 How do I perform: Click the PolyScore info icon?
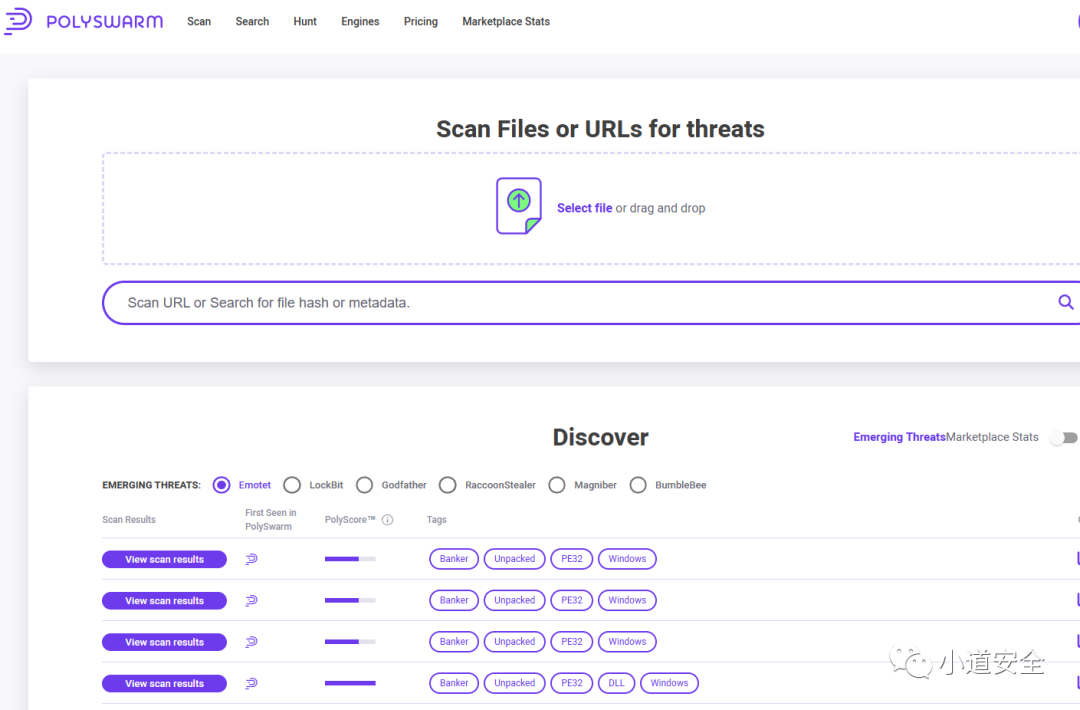tap(388, 520)
